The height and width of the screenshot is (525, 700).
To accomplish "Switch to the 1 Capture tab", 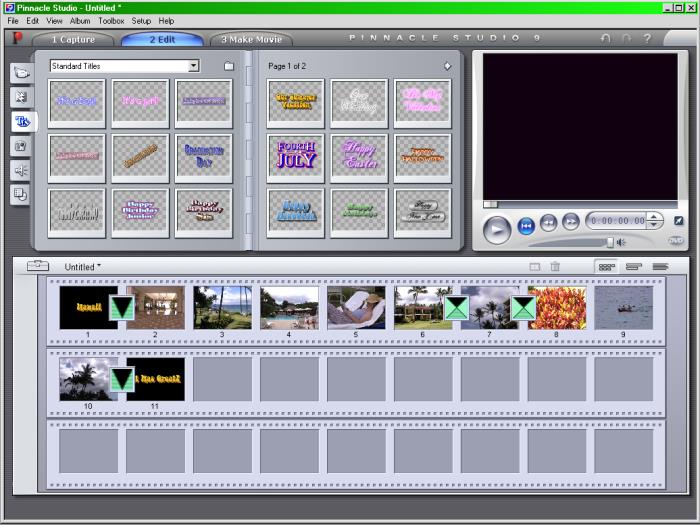I will pos(73,40).
